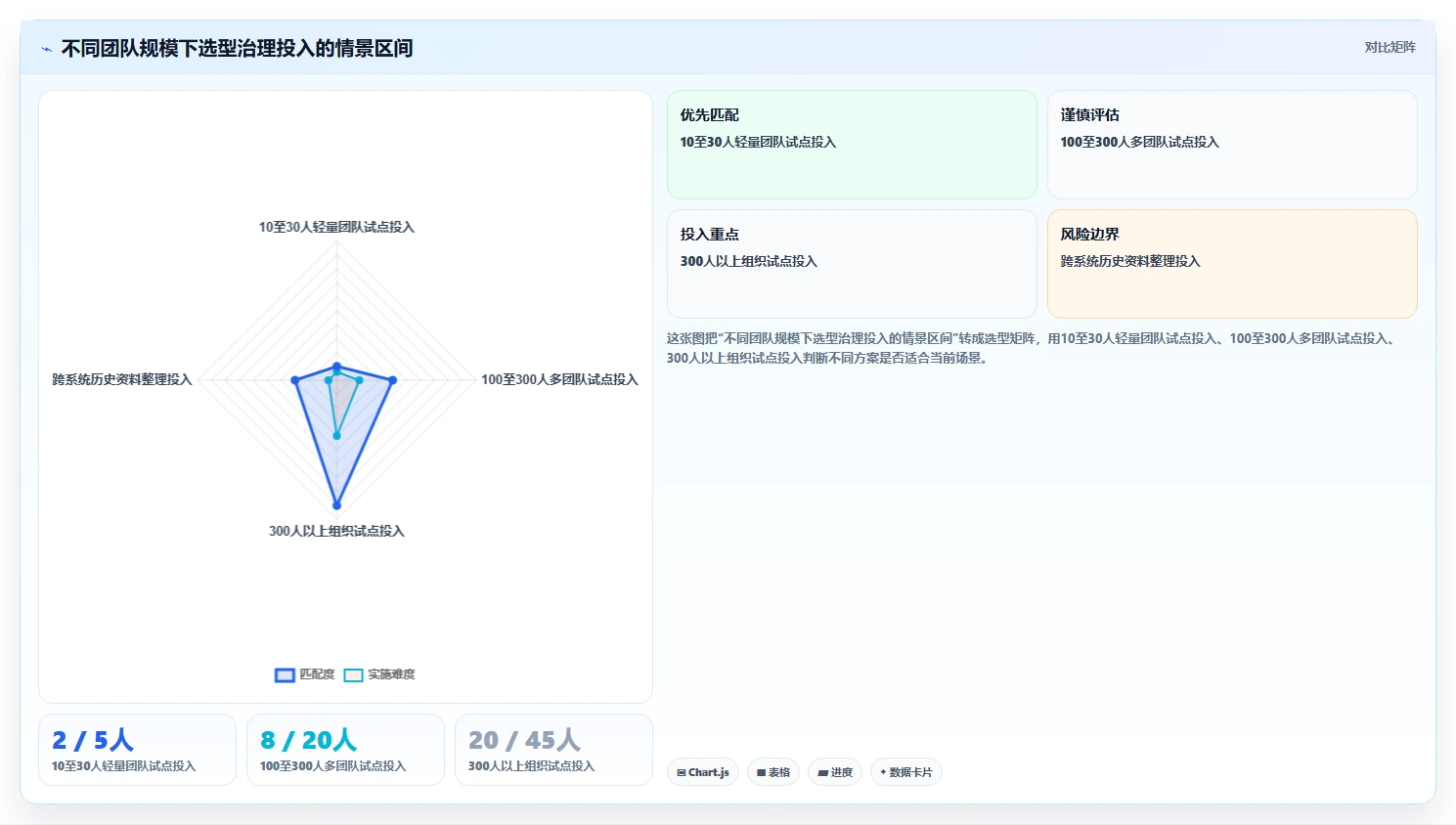Click the 8 / 20人 stat card
This screenshot has width=1456, height=825.
[x=345, y=750]
